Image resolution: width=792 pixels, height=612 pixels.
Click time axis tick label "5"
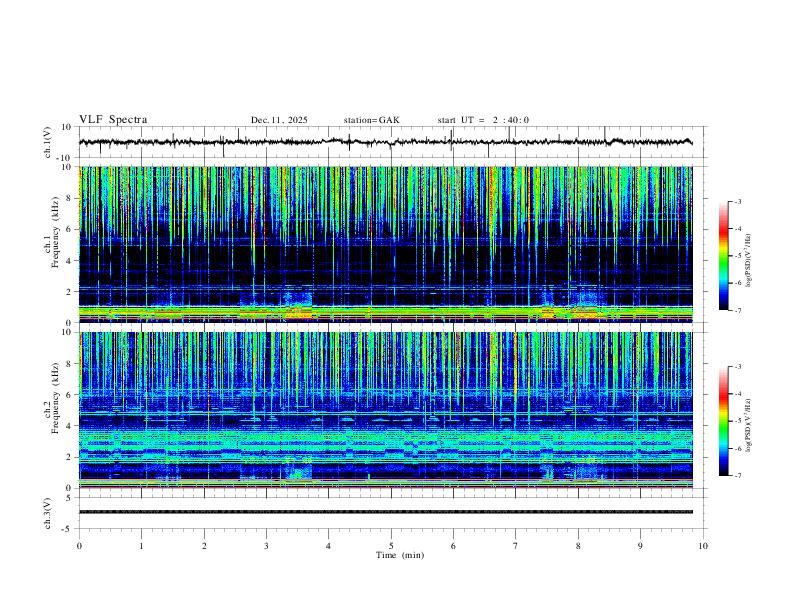(391, 546)
